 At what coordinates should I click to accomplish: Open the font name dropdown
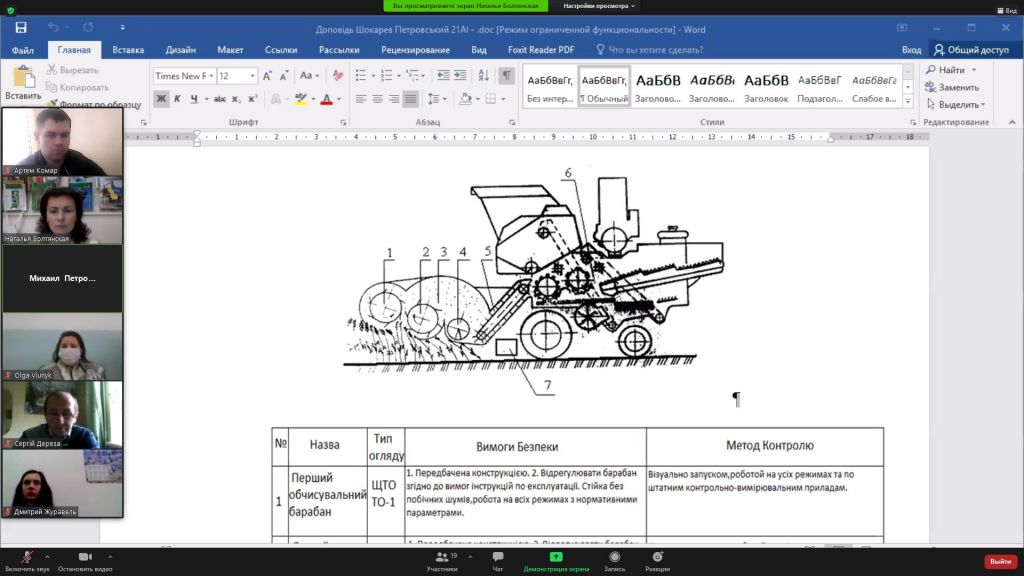tap(211, 76)
